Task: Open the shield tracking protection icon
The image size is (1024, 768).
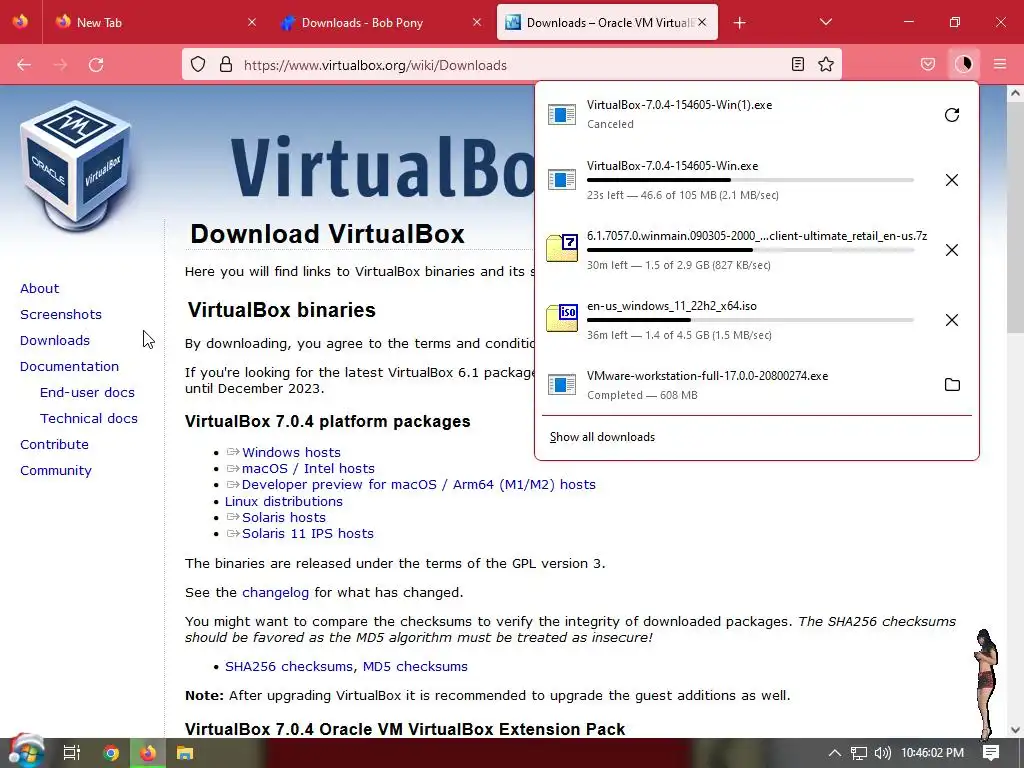Action: [x=198, y=65]
